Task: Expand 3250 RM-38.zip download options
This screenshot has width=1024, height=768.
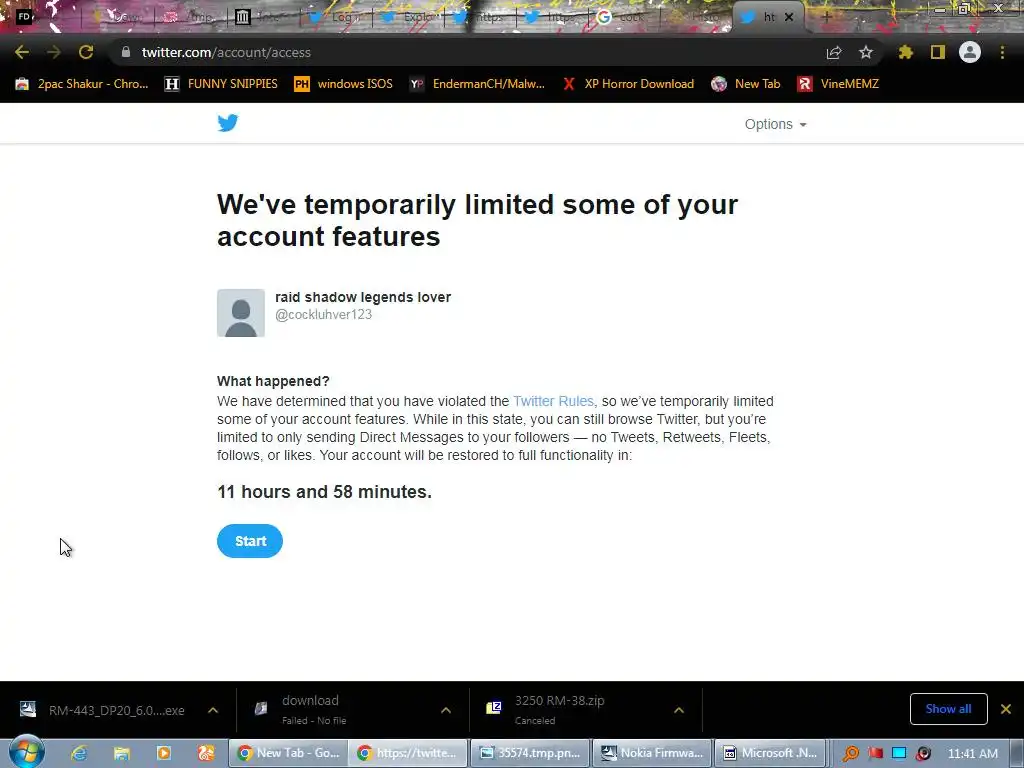Action: pos(679,710)
